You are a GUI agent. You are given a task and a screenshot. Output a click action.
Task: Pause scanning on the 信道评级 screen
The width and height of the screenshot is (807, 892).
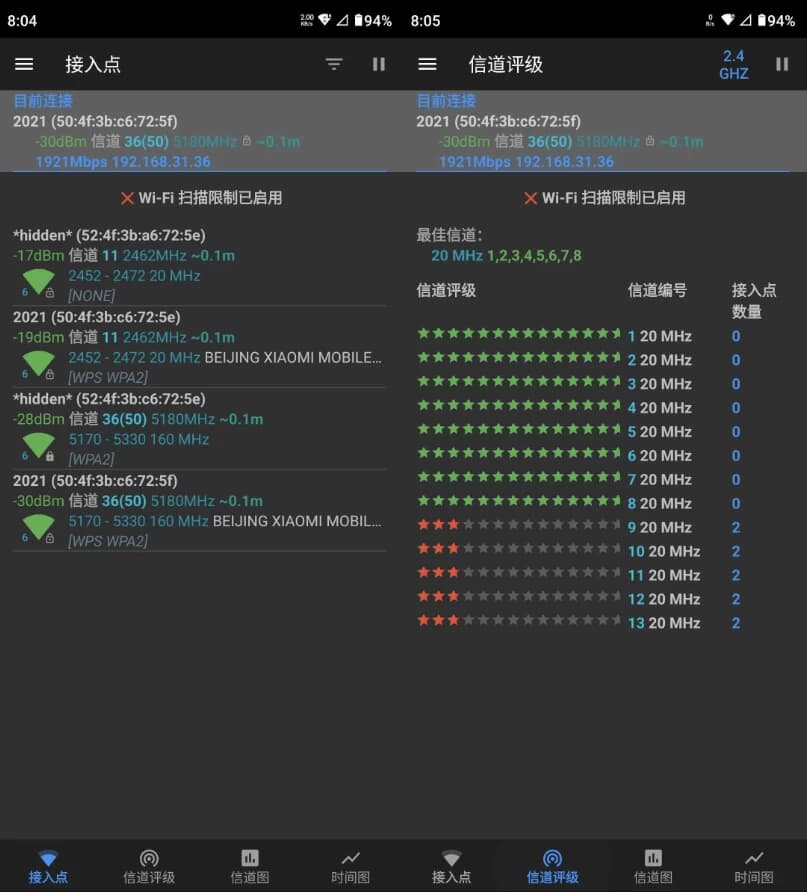(783, 64)
